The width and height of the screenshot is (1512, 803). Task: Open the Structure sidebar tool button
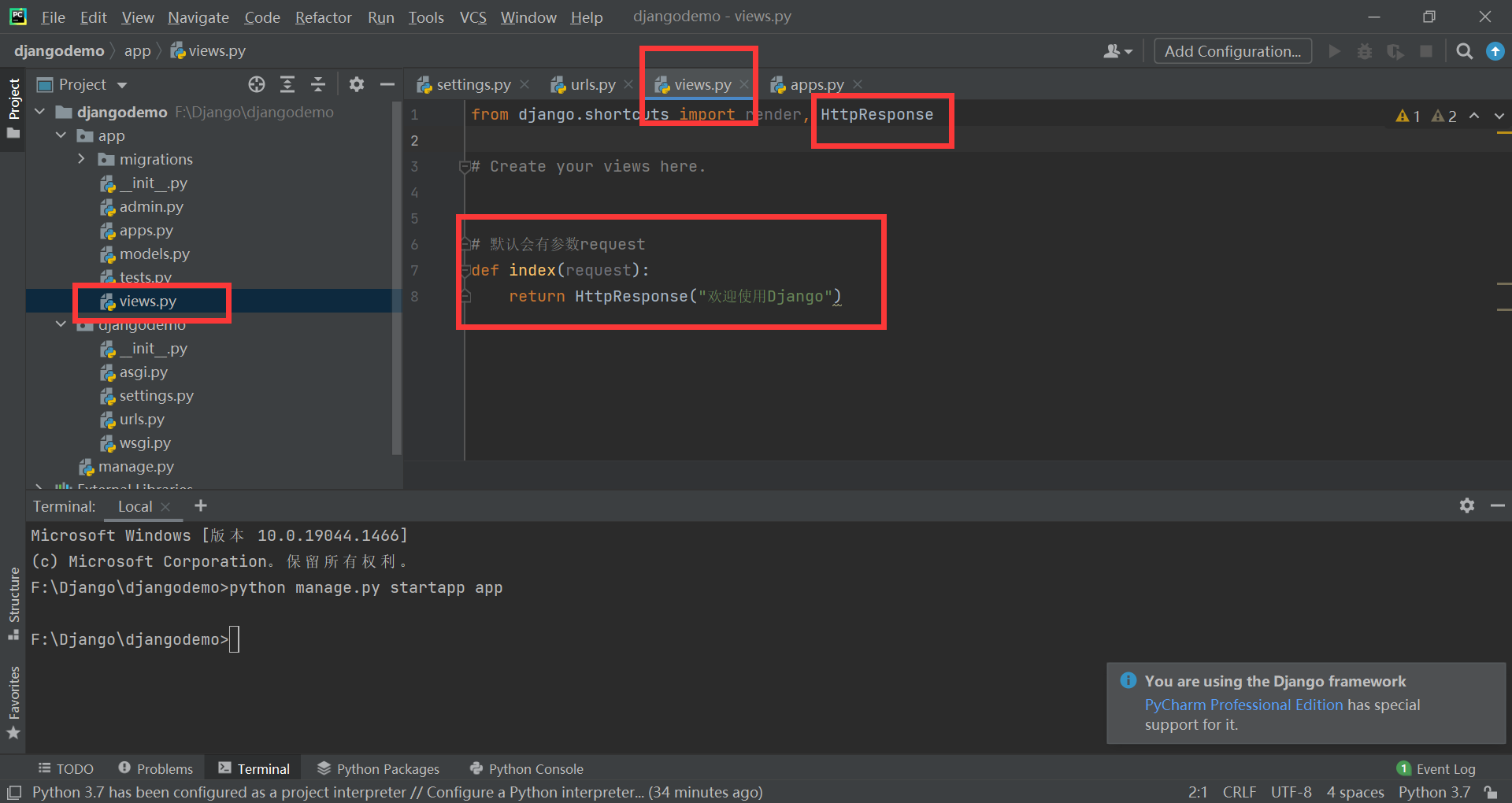[x=13, y=604]
